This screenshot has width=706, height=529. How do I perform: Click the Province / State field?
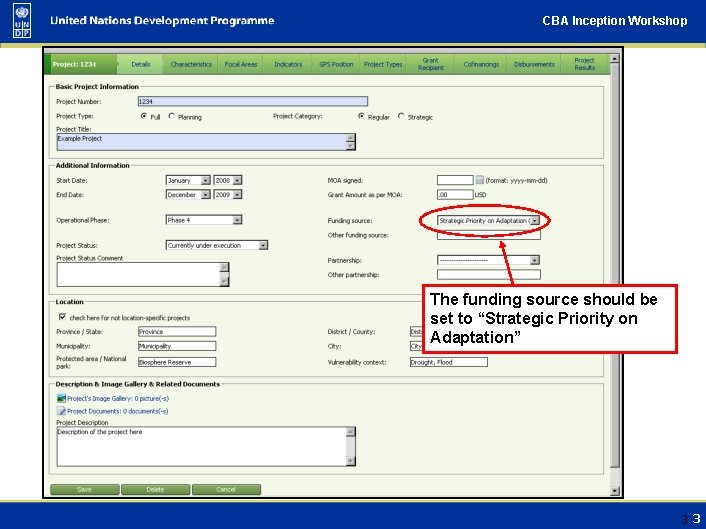point(177,332)
